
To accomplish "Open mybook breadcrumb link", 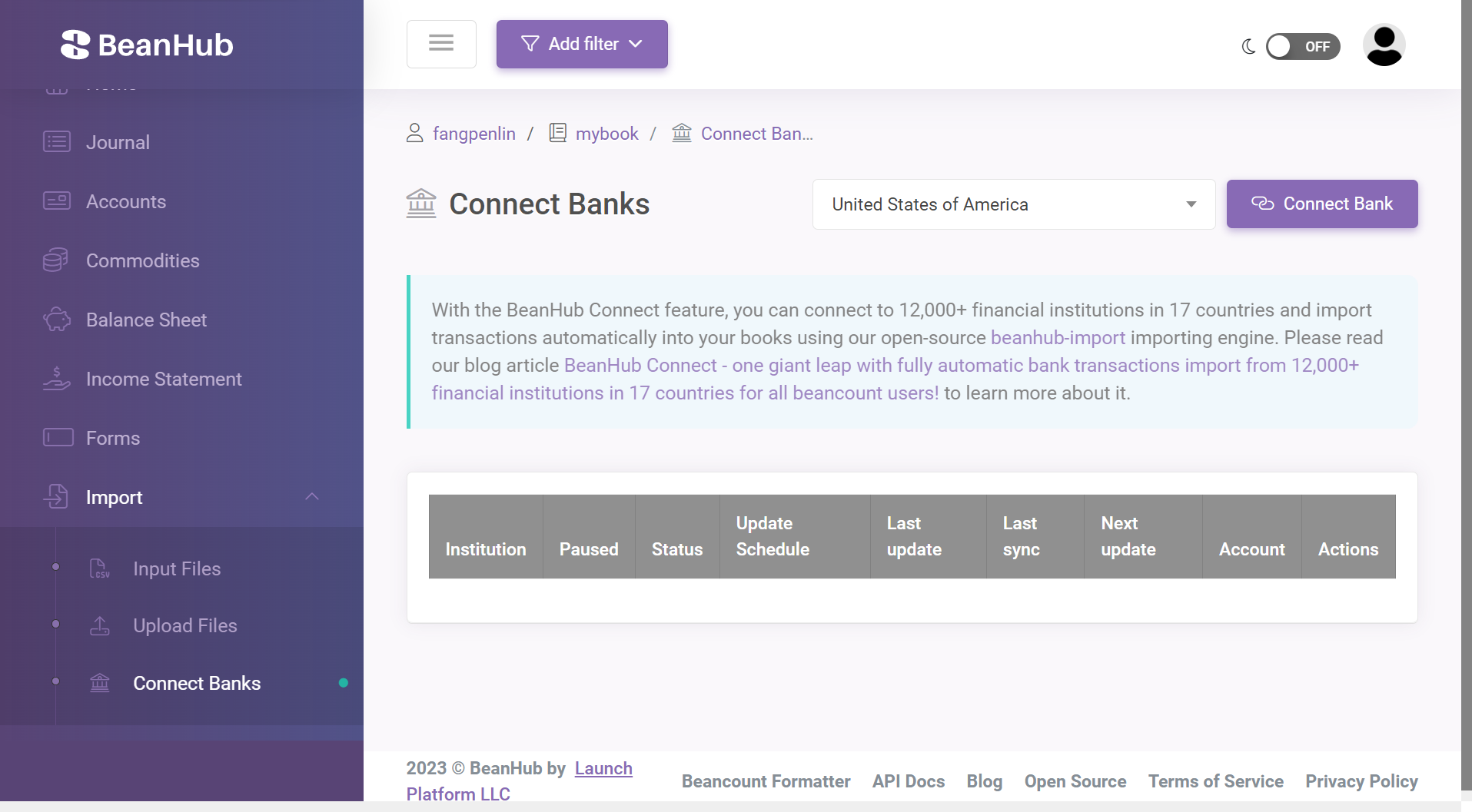I will (x=607, y=134).
